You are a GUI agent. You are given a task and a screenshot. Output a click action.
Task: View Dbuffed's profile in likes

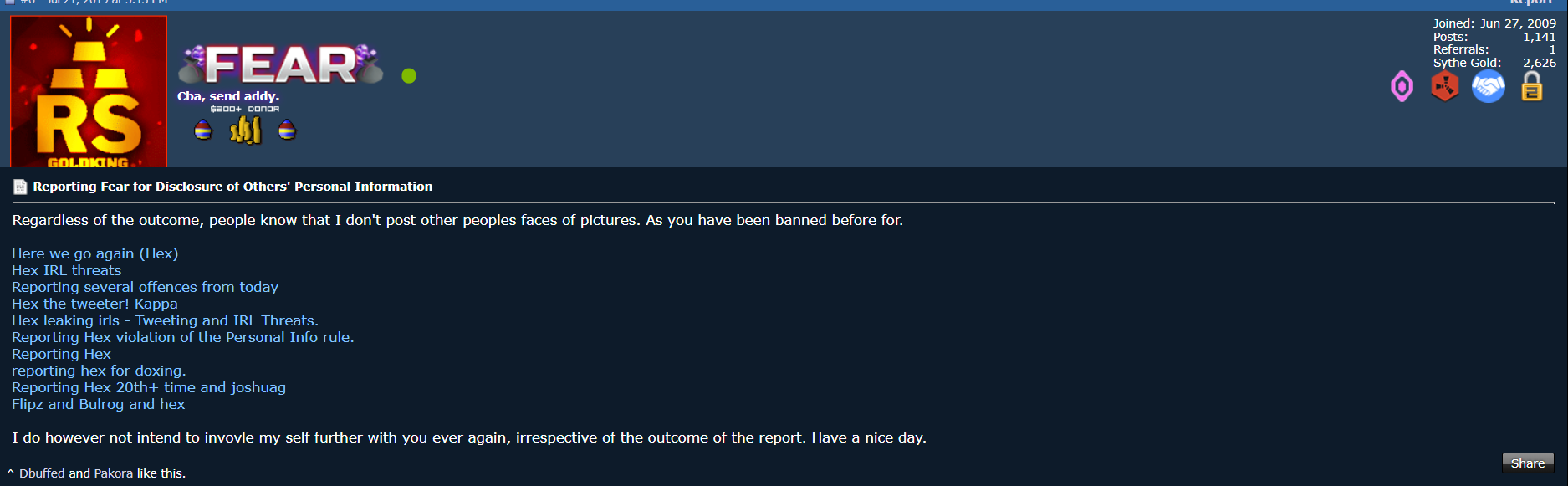point(42,473)
